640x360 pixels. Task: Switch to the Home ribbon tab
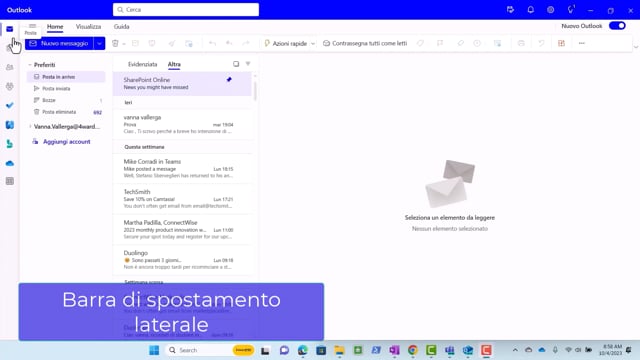coord(55,27)
